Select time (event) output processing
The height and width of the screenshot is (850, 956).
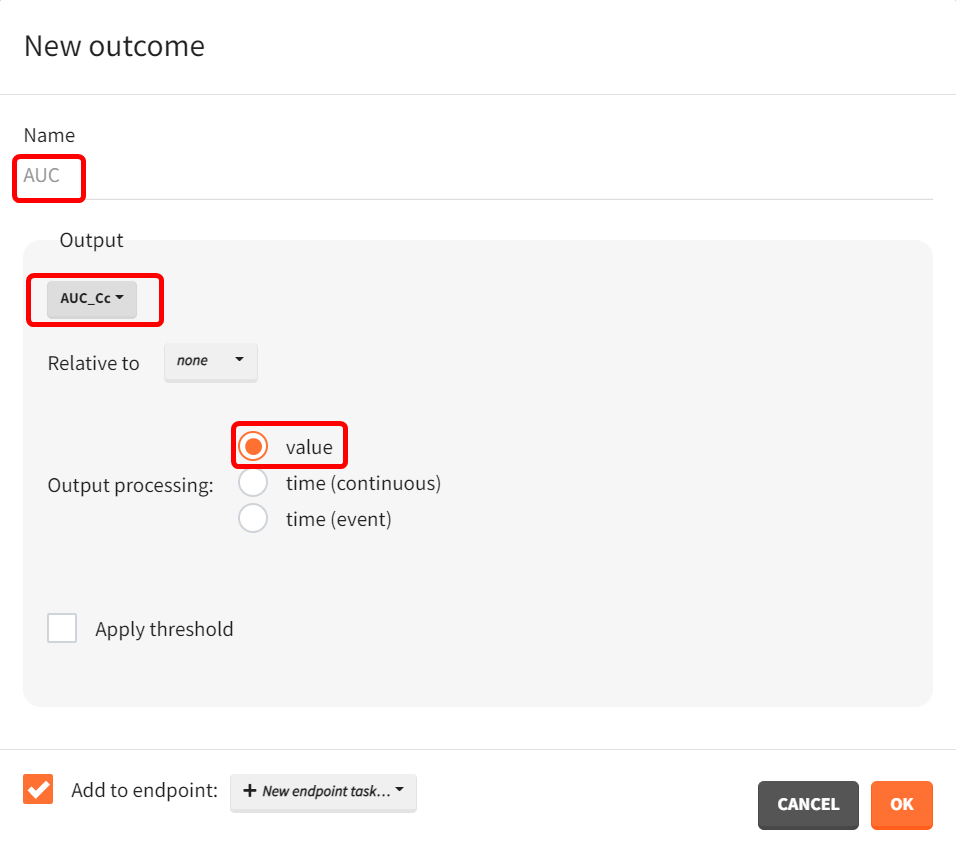point(254,519)
